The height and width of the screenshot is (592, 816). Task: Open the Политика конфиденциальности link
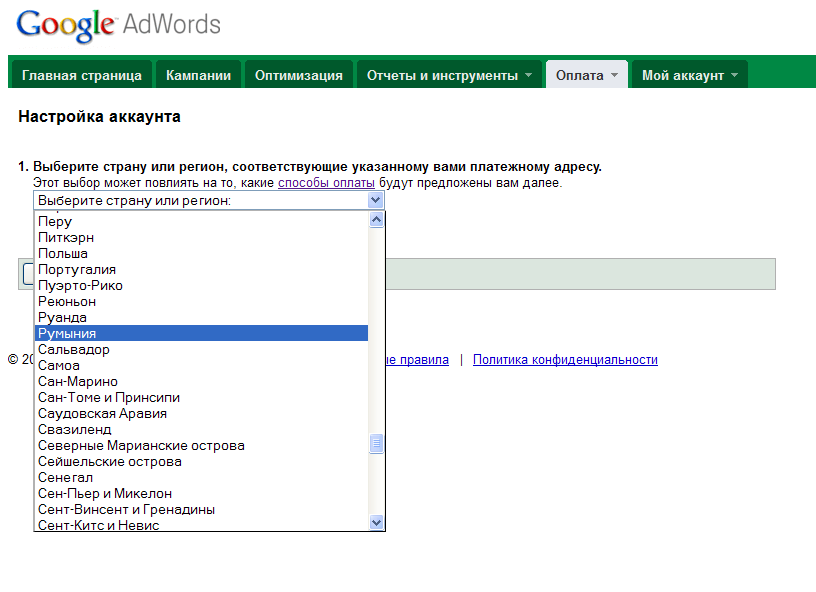tap(565, 360)
